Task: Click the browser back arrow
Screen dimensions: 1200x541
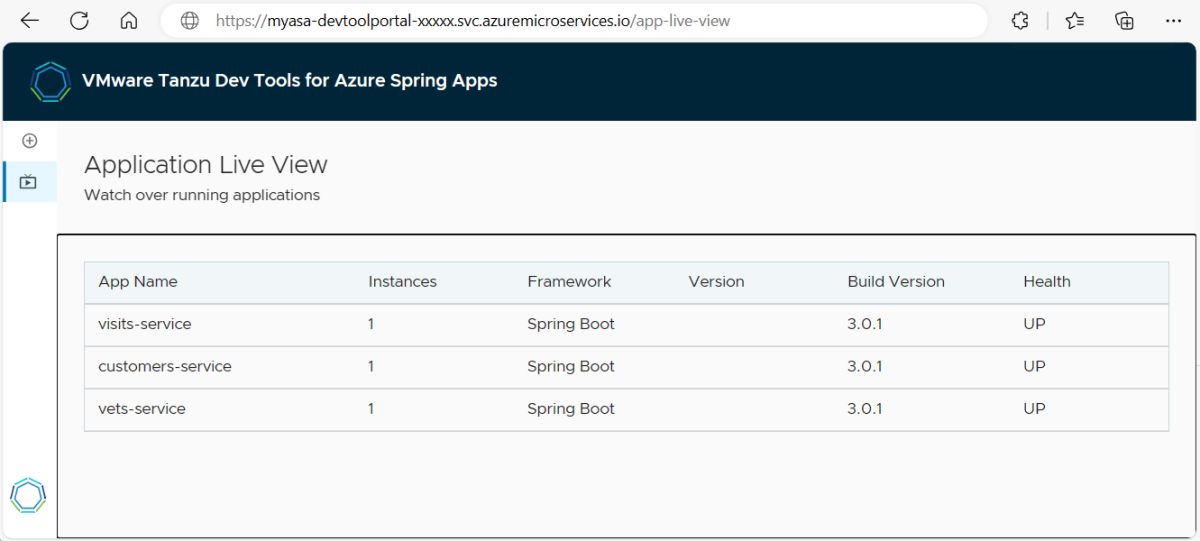Action: 30,21
